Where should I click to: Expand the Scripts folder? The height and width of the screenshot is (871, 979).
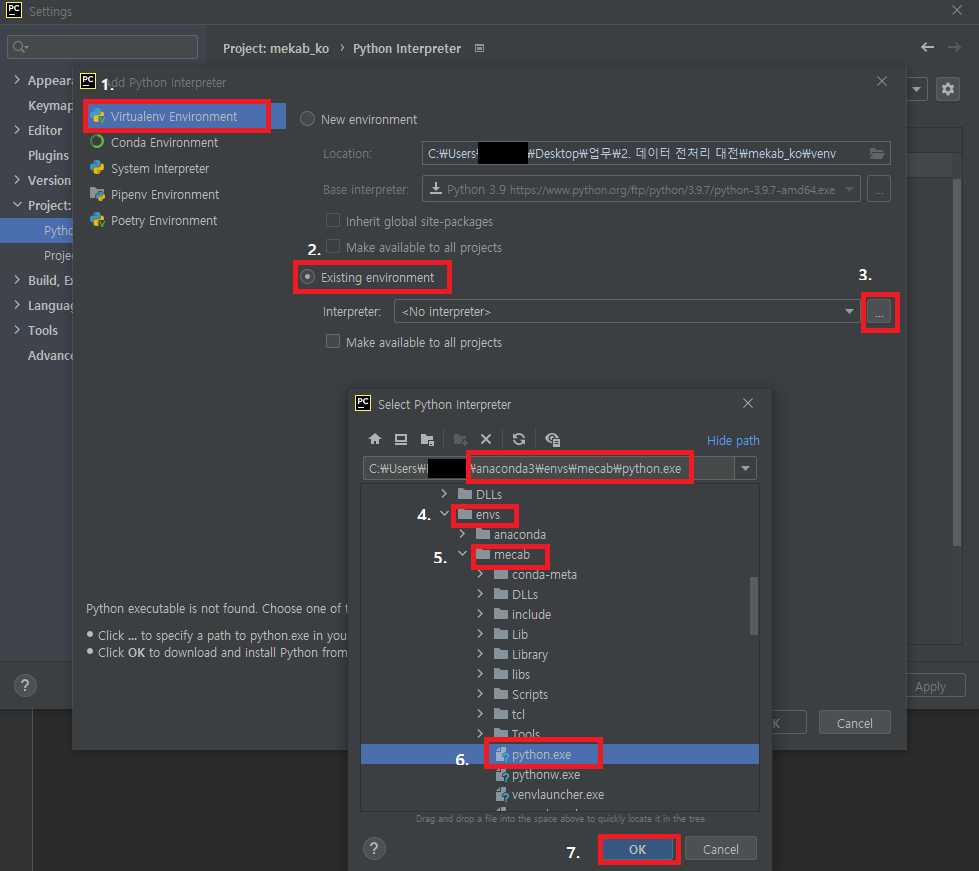[x=480, y=694]
